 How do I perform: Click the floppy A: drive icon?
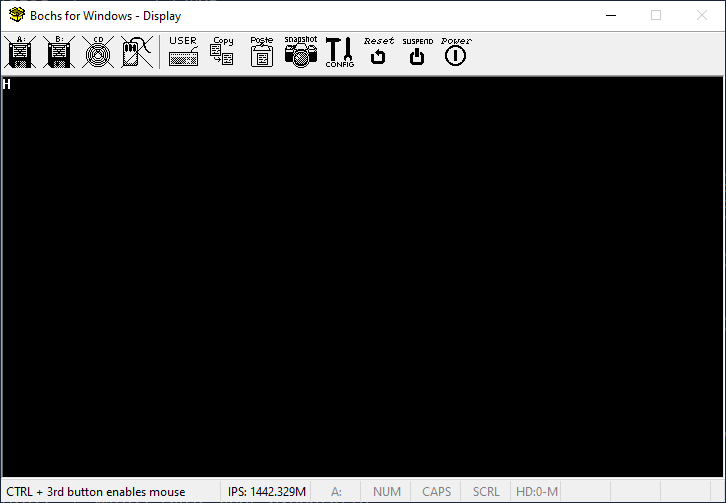click(20, 52)
